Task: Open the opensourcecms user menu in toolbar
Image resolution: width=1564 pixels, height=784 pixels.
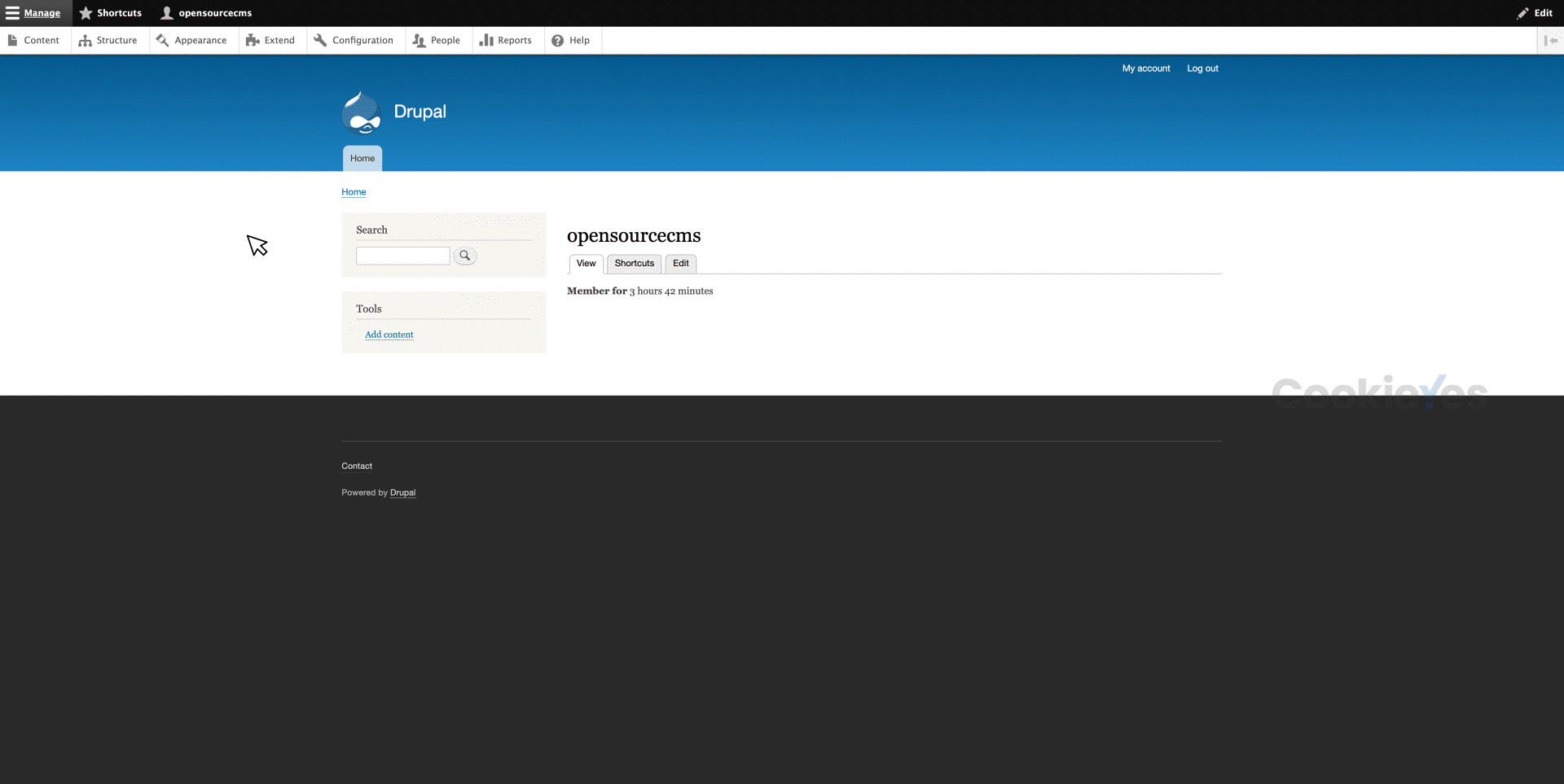Action: coord(206,13)
